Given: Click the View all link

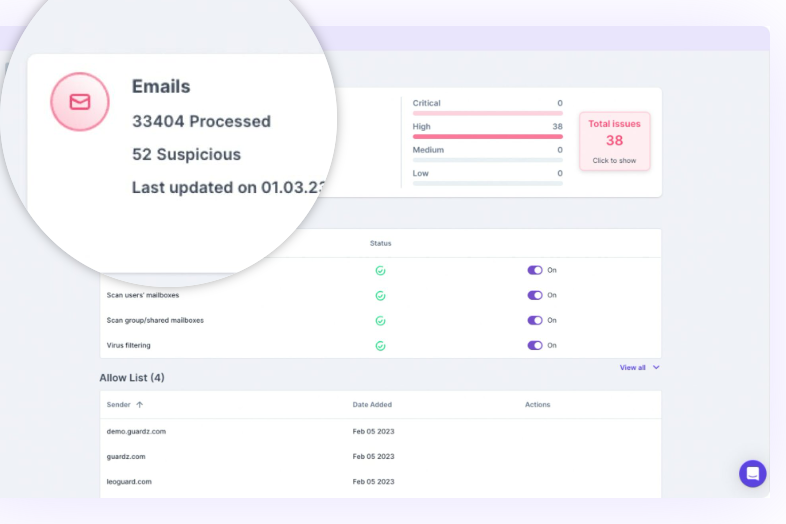Looking at the screenshot, I should [633, 368].
